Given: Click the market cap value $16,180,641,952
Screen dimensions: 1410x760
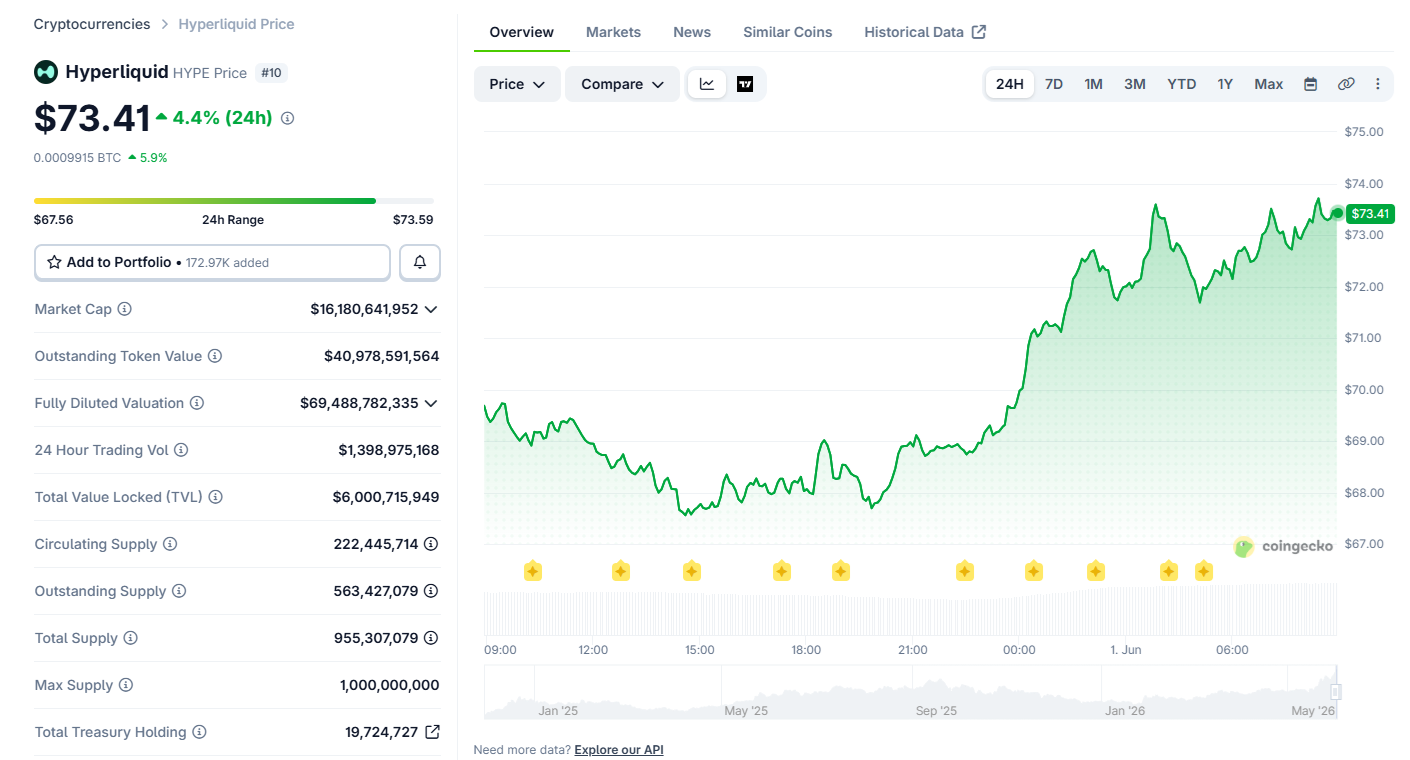Looking at the screenshot, I should (x=364, y=309).
